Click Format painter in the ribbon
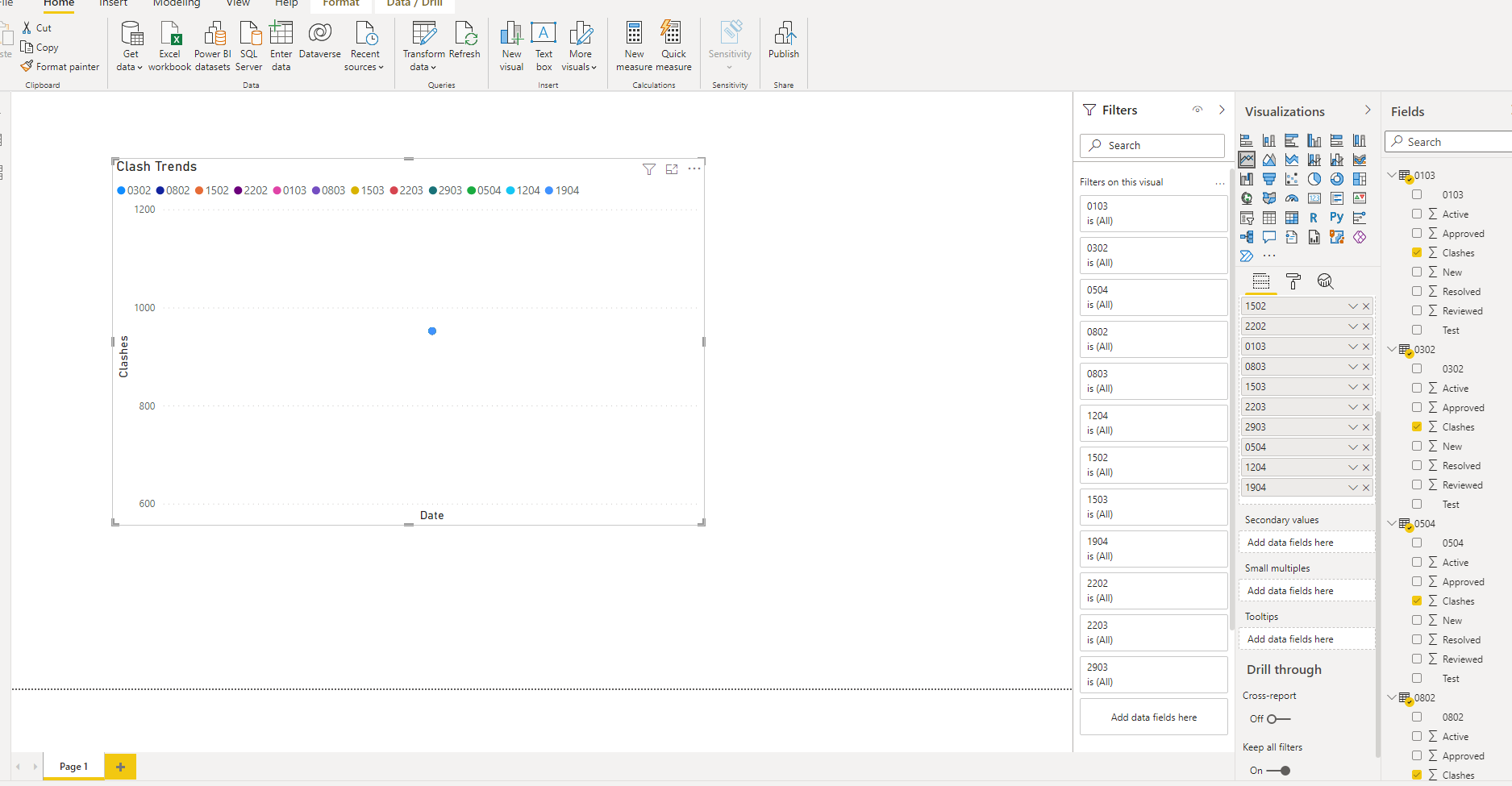The width and height of the screenshot is (1512, 786). pos(60,67)
